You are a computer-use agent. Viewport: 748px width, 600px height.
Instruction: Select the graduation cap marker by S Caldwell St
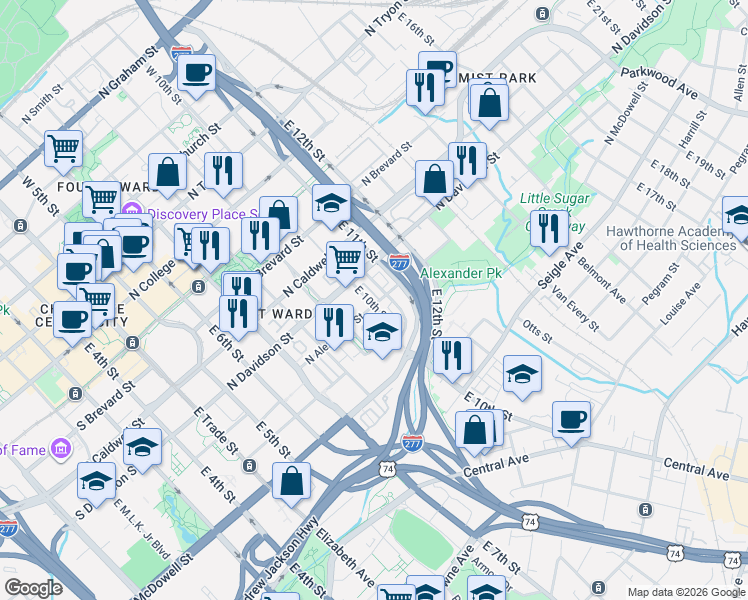(x=142, y=448)
